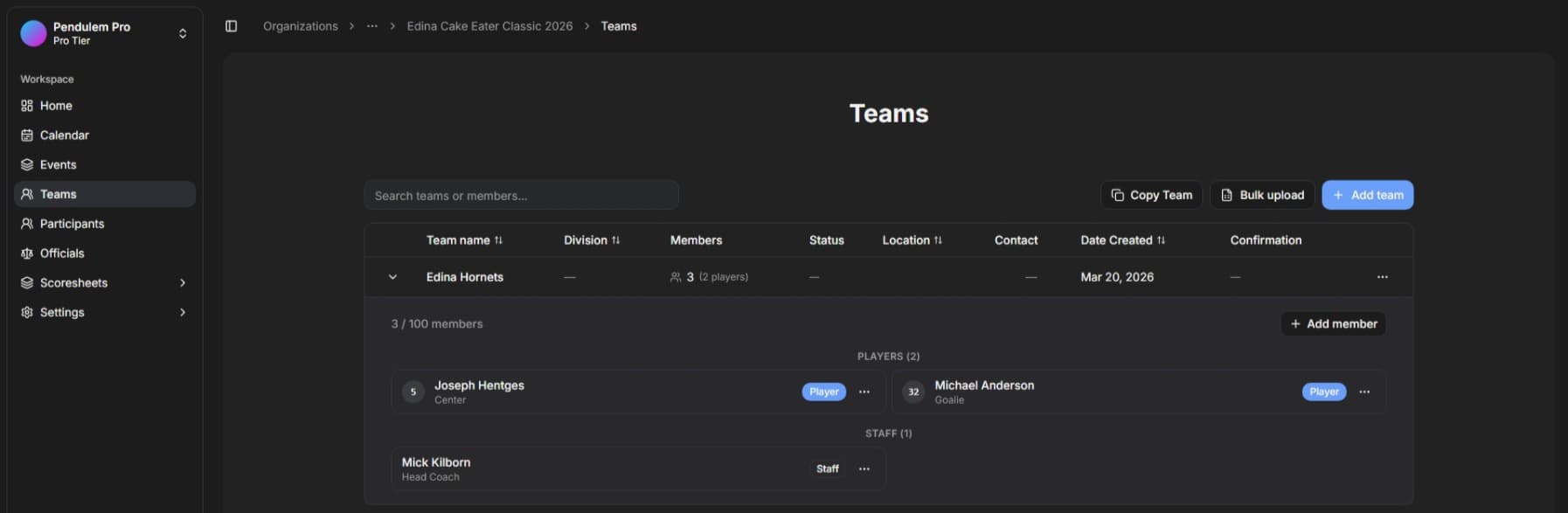Click the Add team button

(1367, 195)
